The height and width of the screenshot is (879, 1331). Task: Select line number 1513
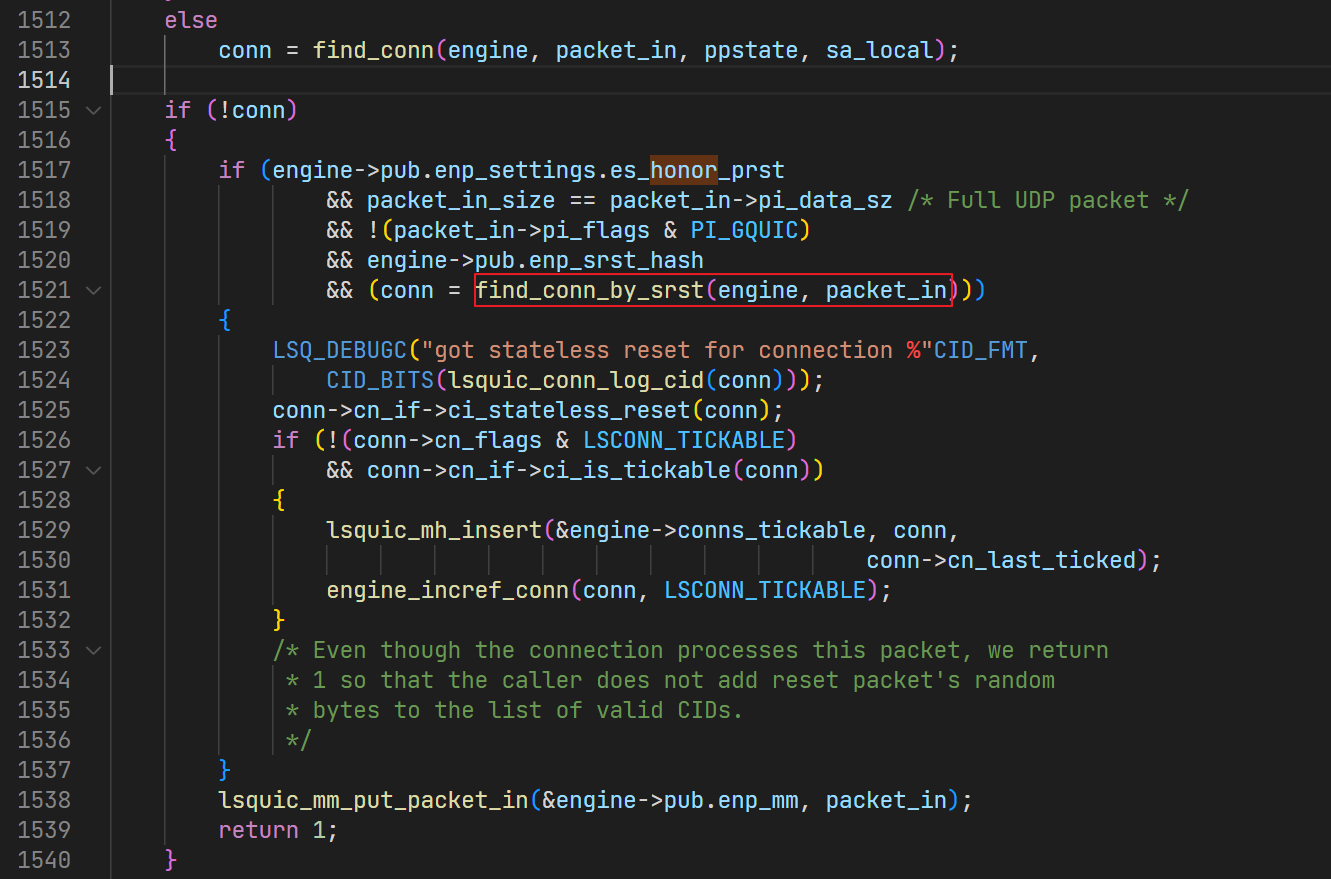pyautogui.click(x=44, y=50)
